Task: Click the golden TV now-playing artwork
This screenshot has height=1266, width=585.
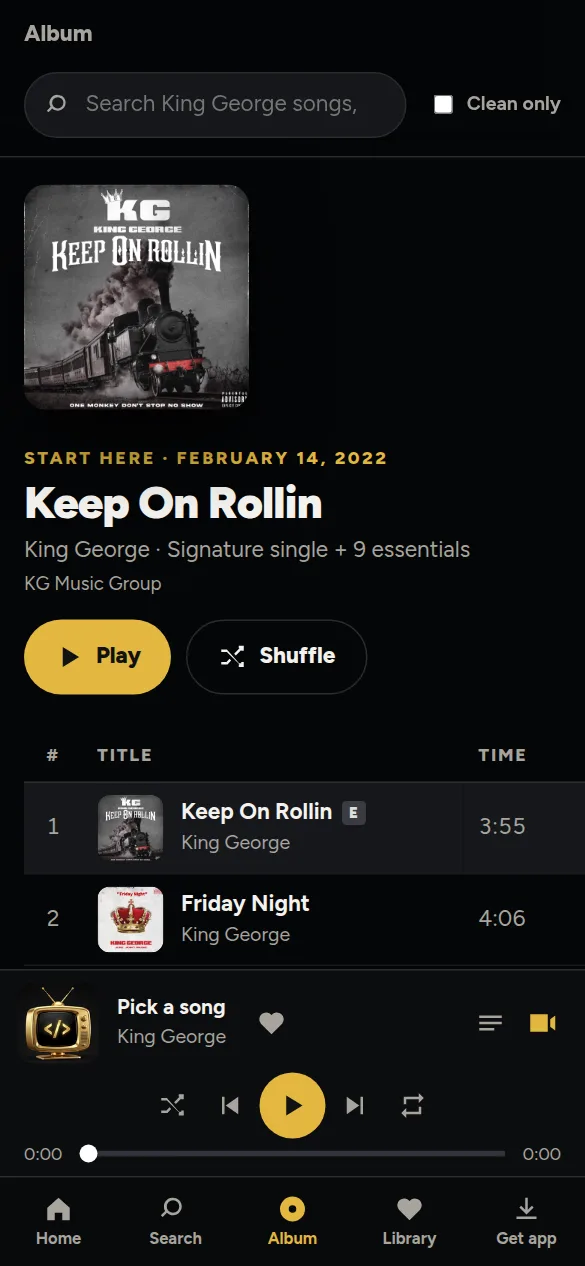Action: (x=58, y=1023)
